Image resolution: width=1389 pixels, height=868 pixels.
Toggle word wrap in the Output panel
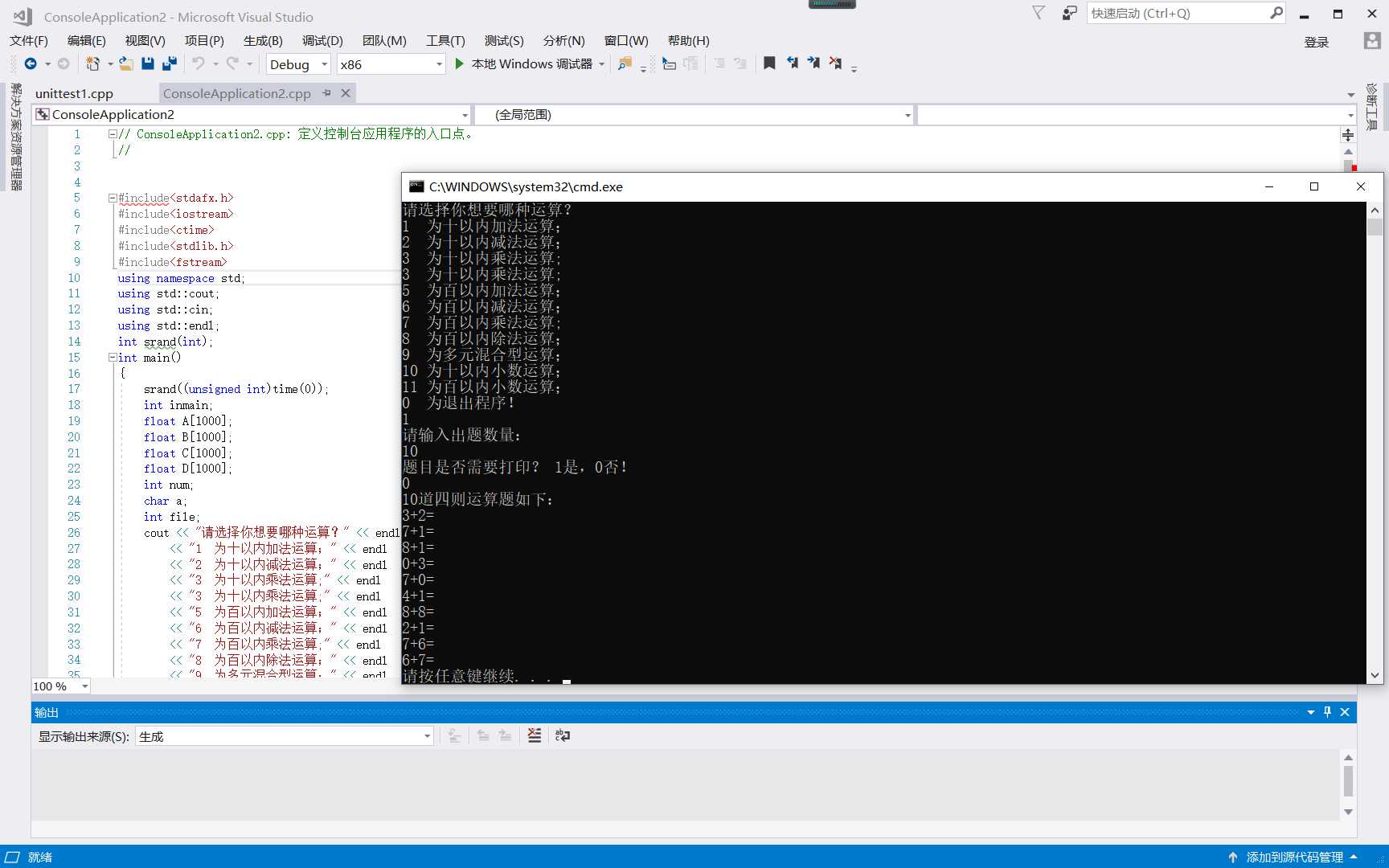point(563,735)
